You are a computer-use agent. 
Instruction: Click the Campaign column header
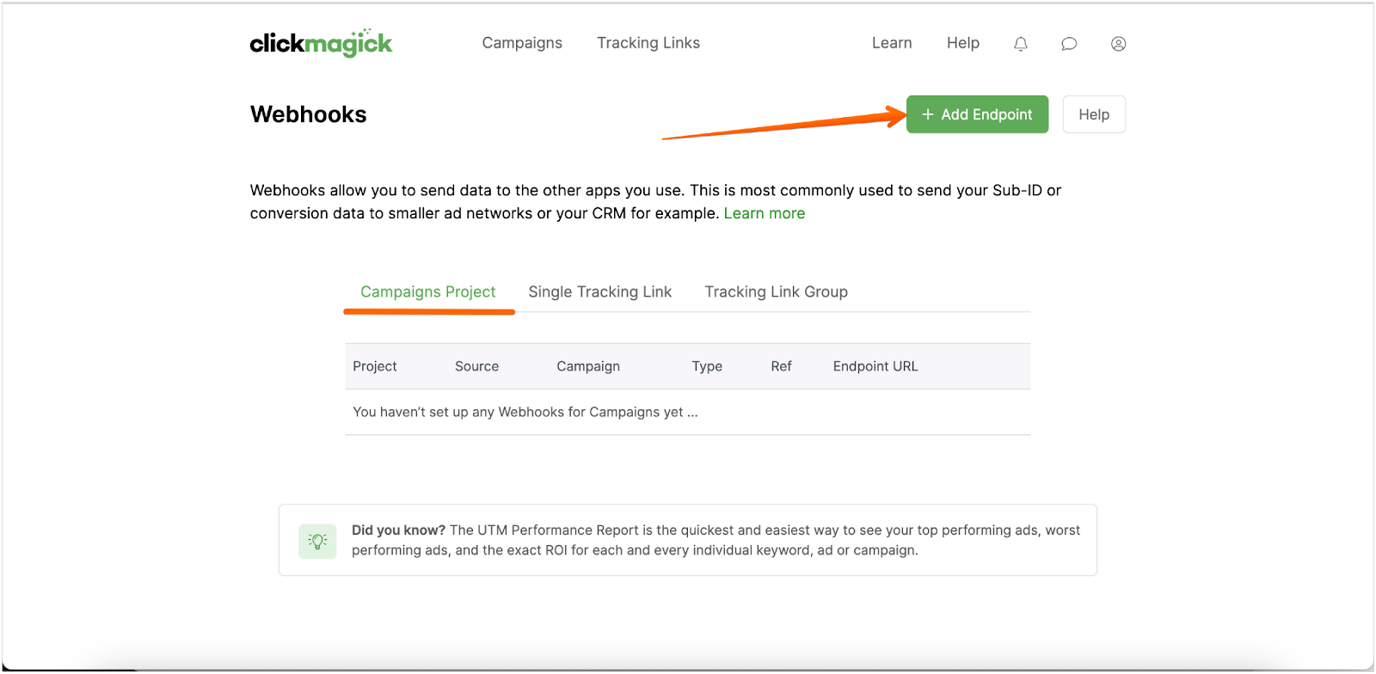(x=588, y=366)
